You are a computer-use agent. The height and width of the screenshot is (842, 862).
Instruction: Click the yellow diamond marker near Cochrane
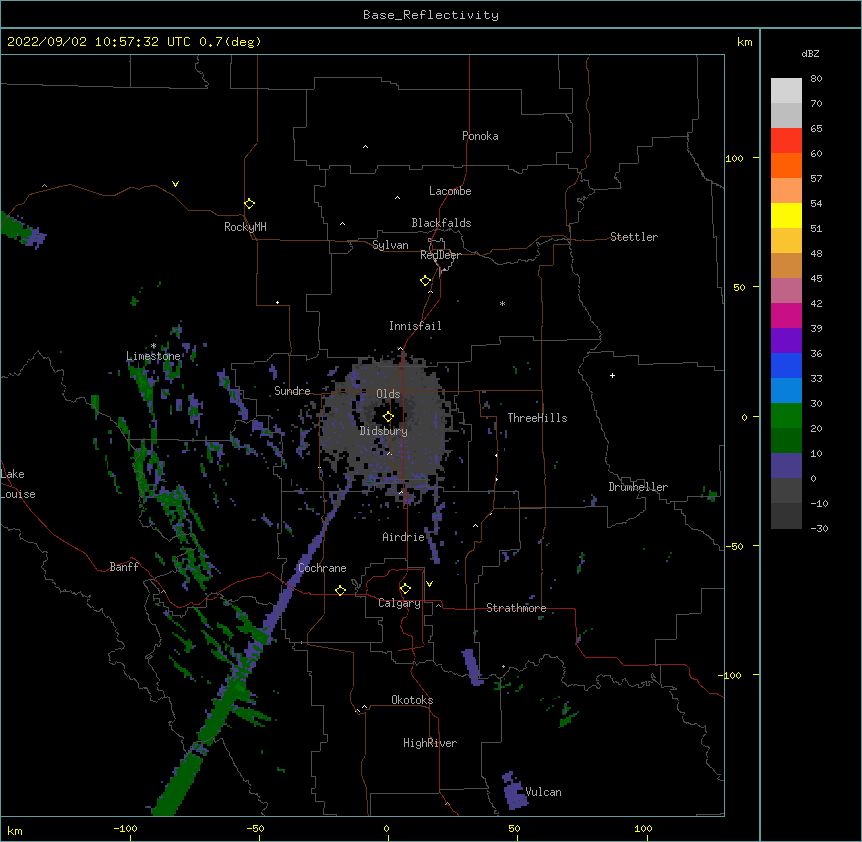pyautogui.click(x=340, y=590)
